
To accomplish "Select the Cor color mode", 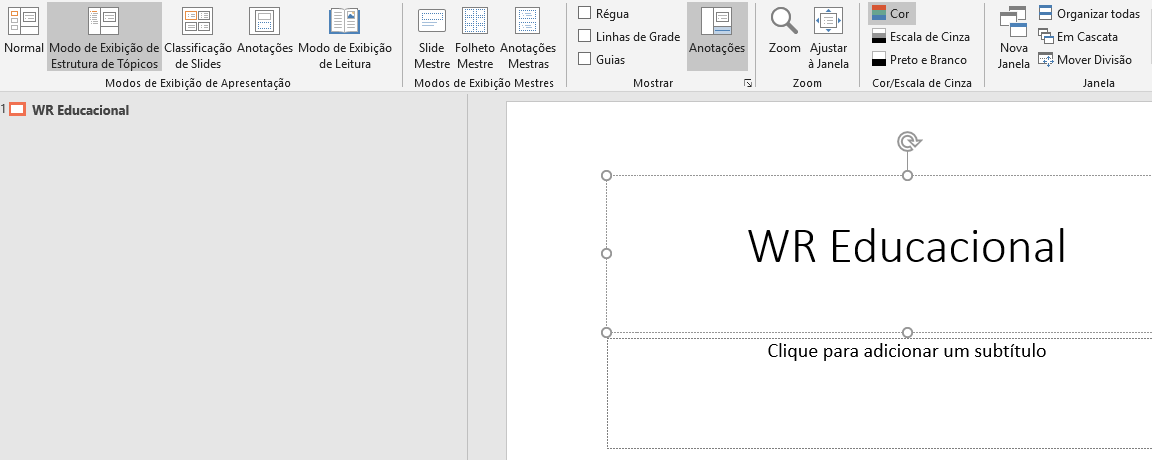I will (x=890, y=13).
